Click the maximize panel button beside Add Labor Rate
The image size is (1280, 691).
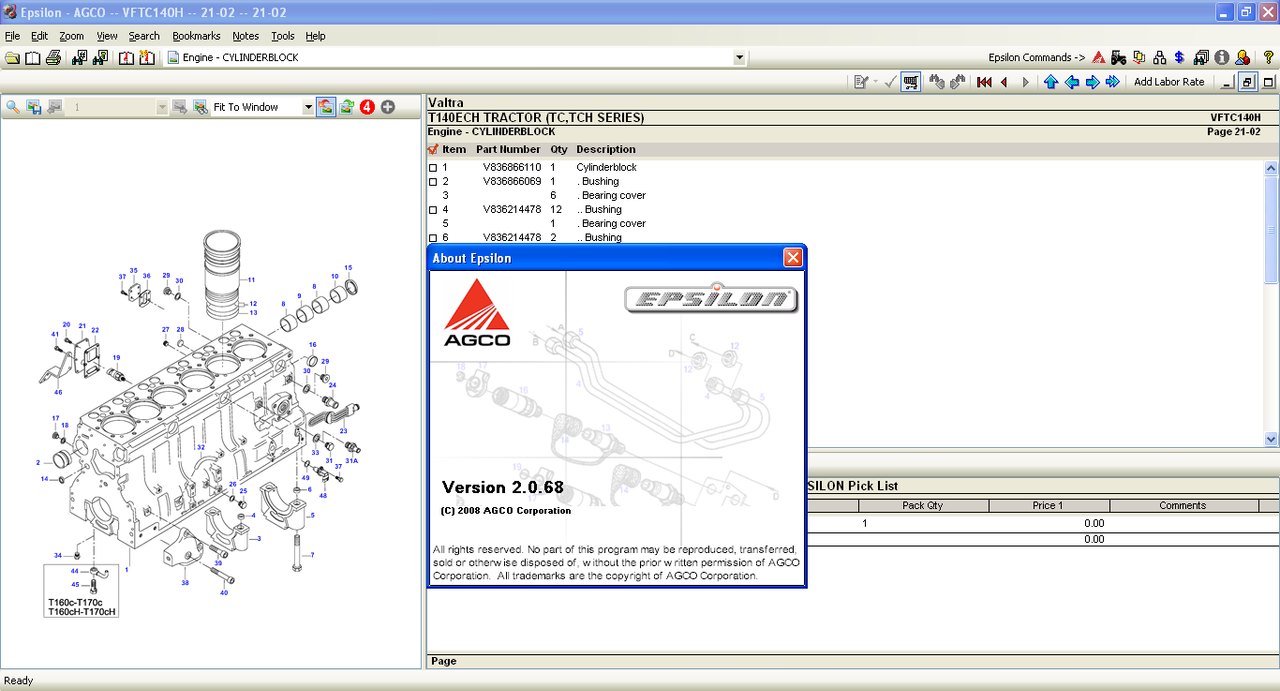click(1269, 82)
